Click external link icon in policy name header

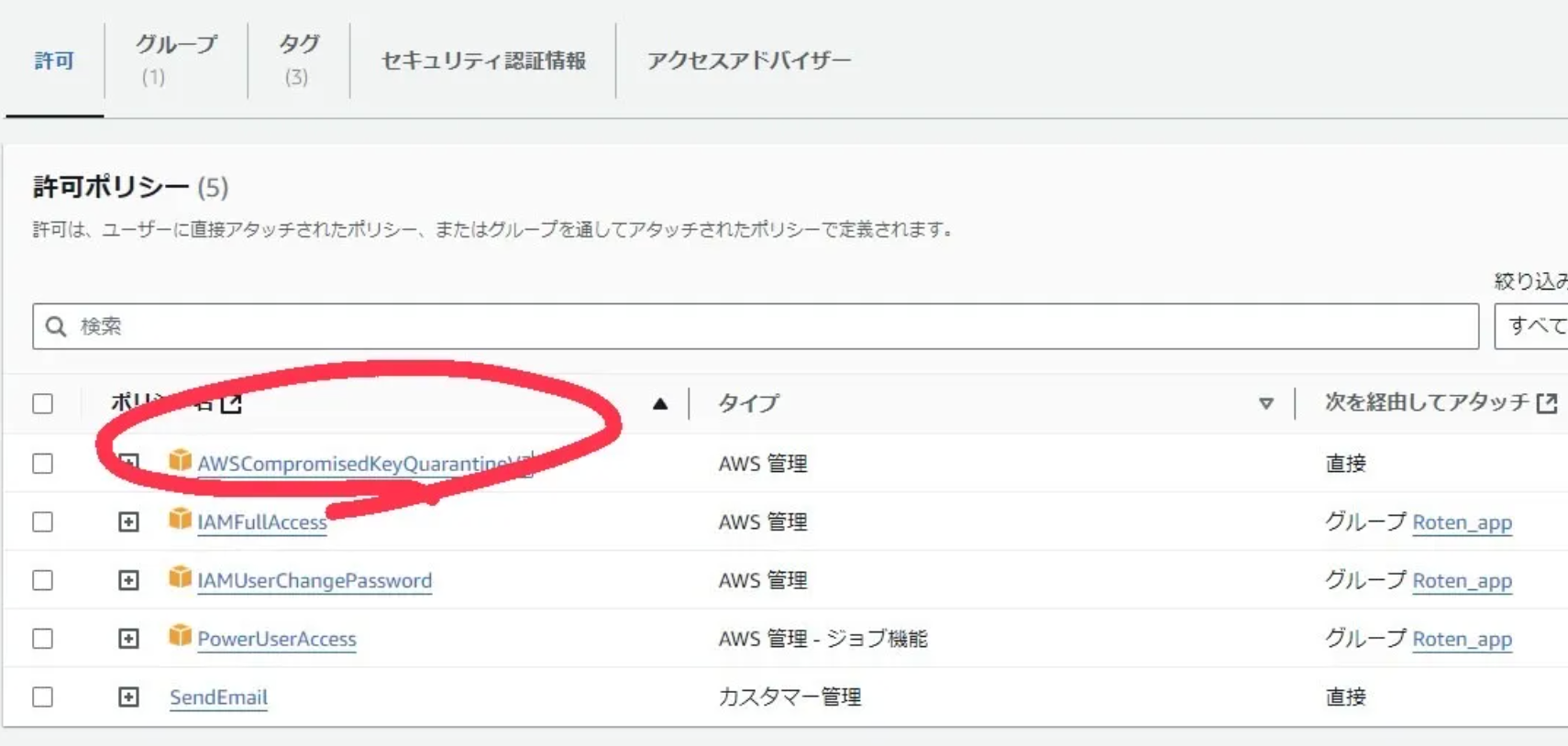231,403
